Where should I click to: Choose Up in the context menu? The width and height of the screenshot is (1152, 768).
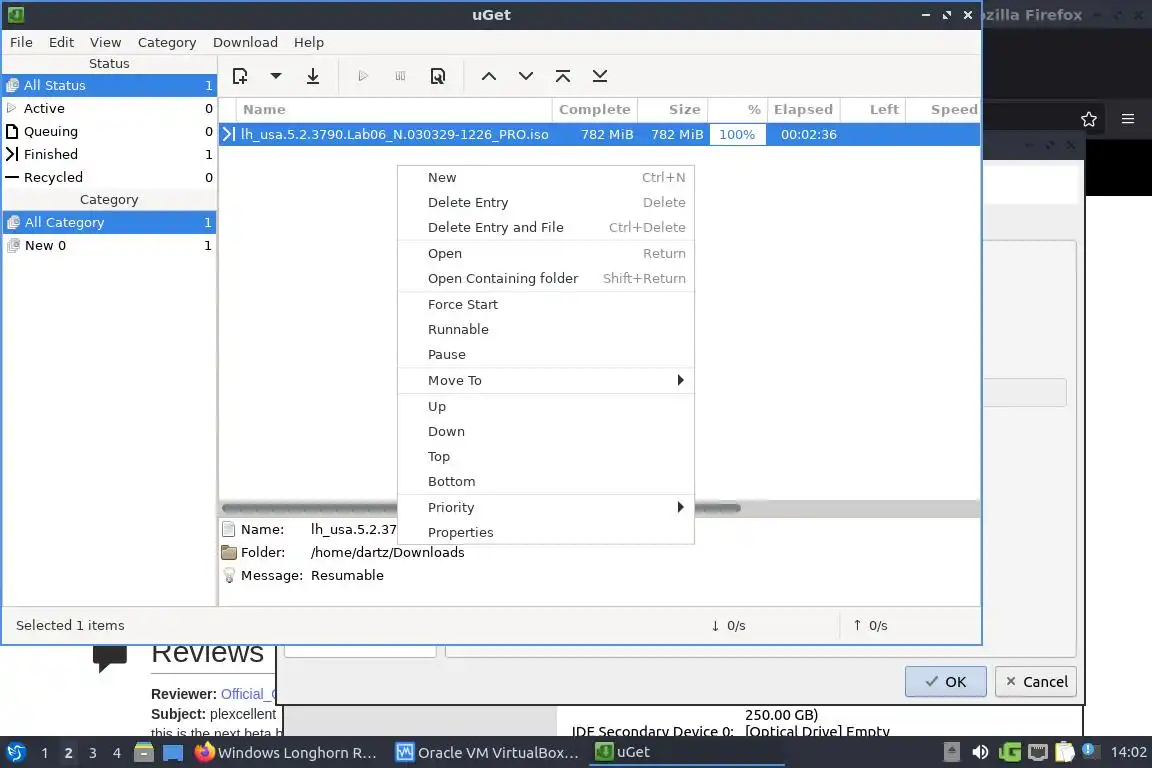(x=546, y=406)
